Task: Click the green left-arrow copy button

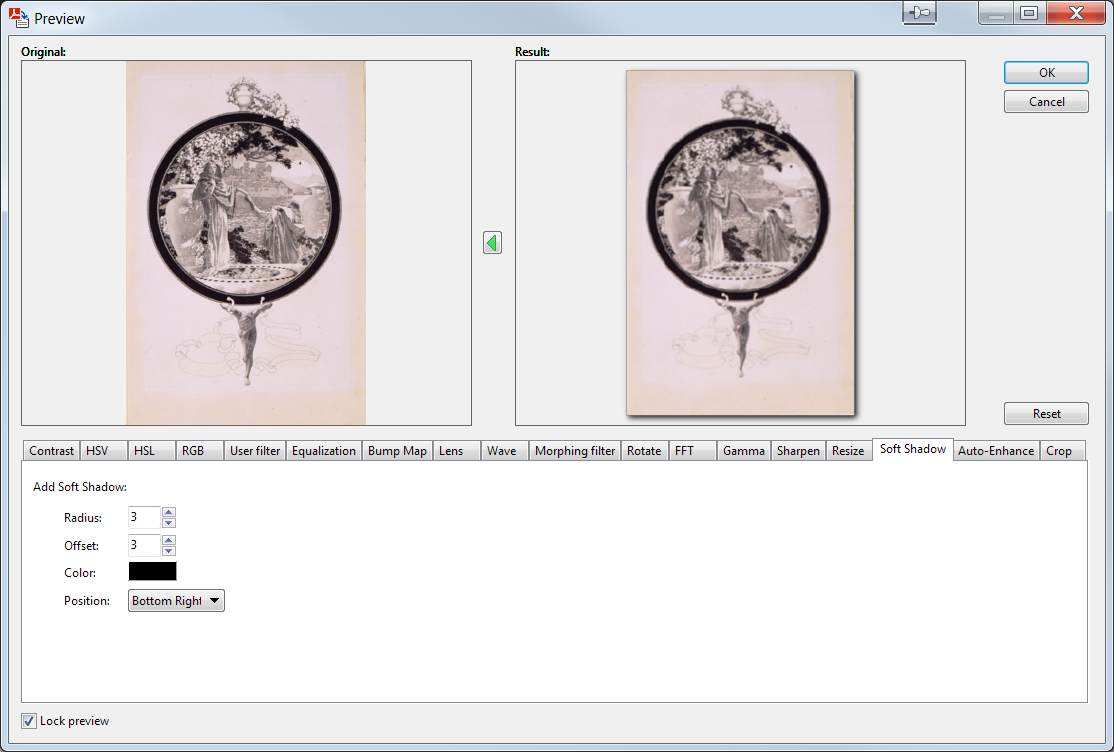Action: click(x=492, y=243)
